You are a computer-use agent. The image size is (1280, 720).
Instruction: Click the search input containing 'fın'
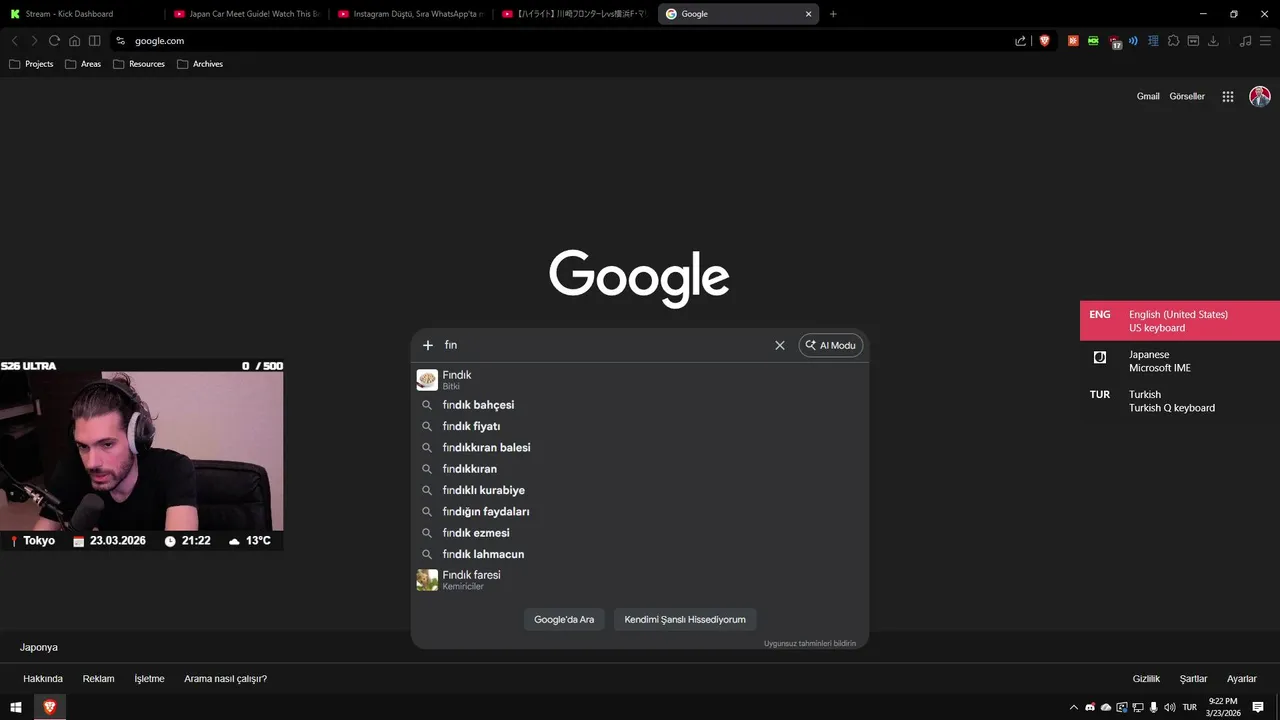pos(605,345)
